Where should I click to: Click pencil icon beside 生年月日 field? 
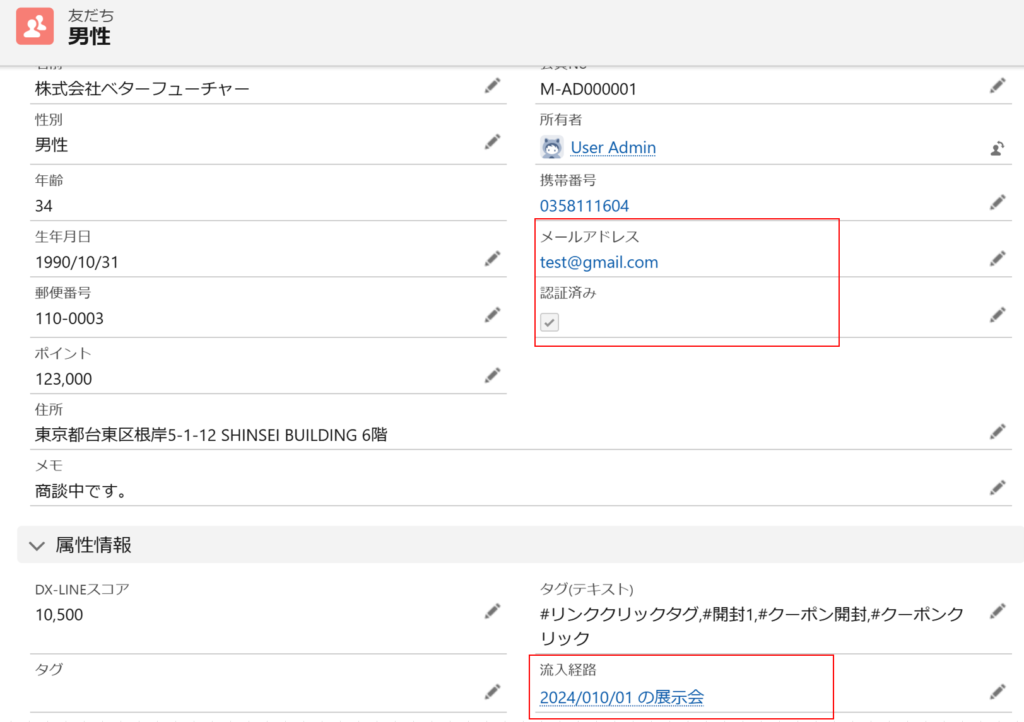pyautogui.click(x=492, y=259)
